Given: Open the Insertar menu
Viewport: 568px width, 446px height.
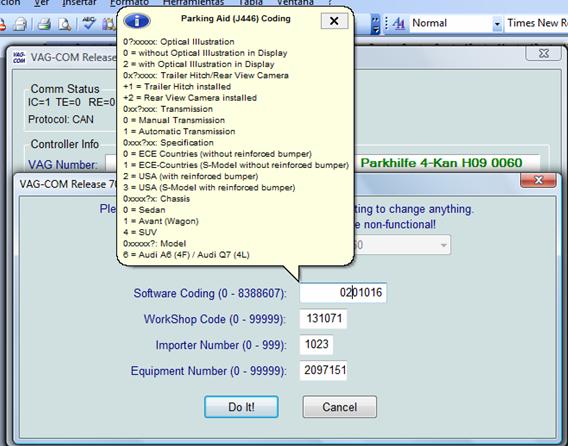Looking at the screenshot, I should 79,3.
